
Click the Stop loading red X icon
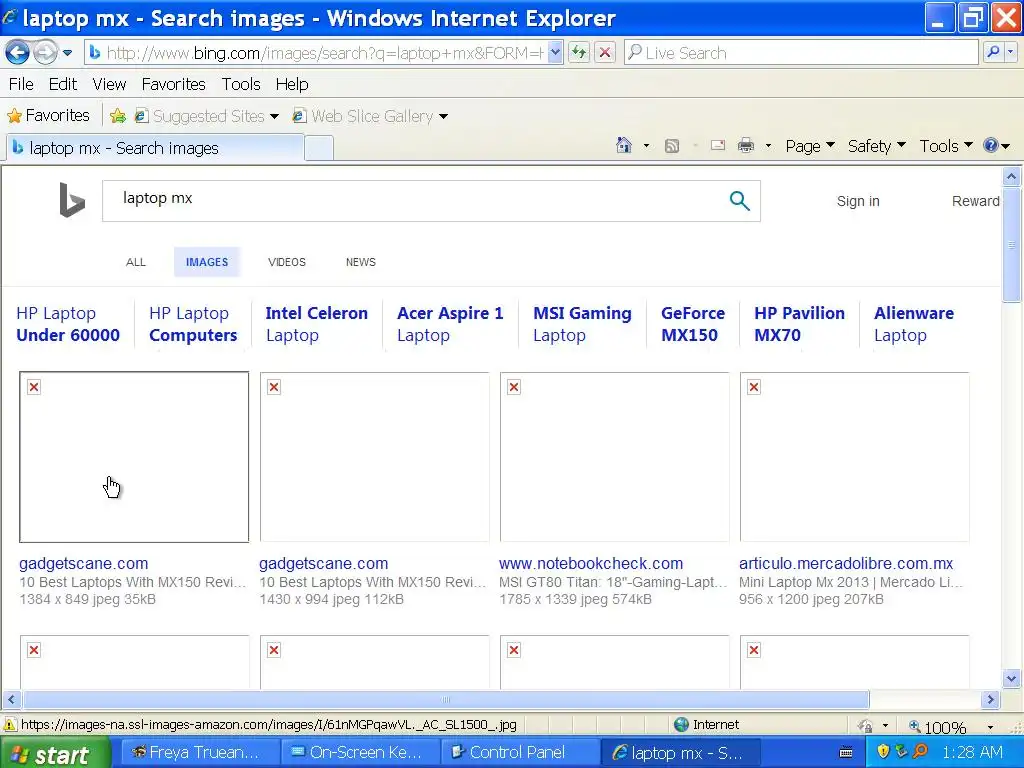[605, 53]
